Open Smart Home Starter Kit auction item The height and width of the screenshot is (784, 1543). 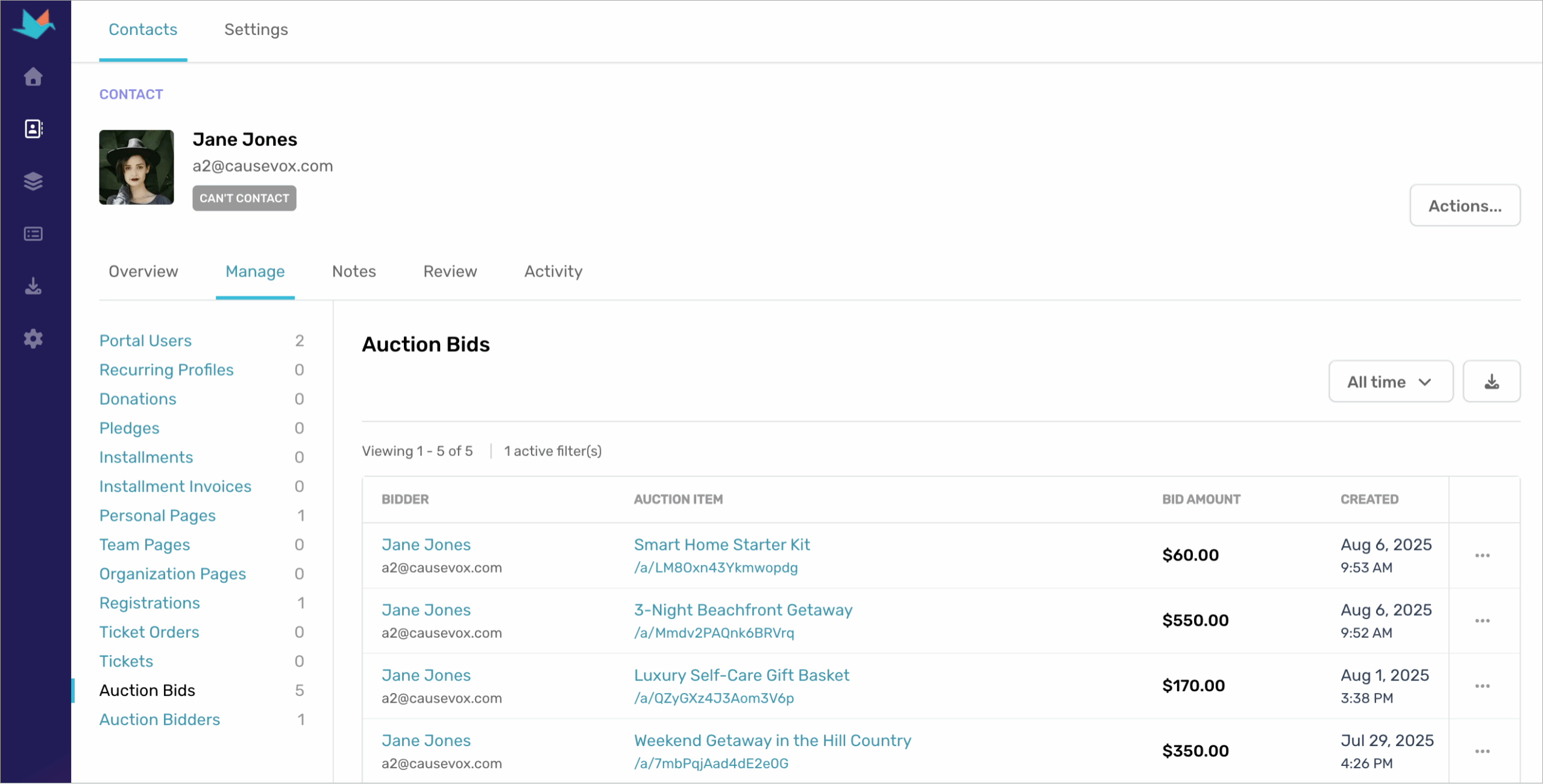[x=721, y=544]
